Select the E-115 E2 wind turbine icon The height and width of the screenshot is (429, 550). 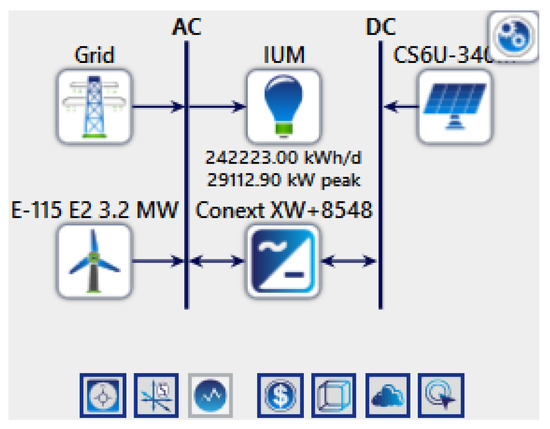pyautogui.click(x=94, y=261)
